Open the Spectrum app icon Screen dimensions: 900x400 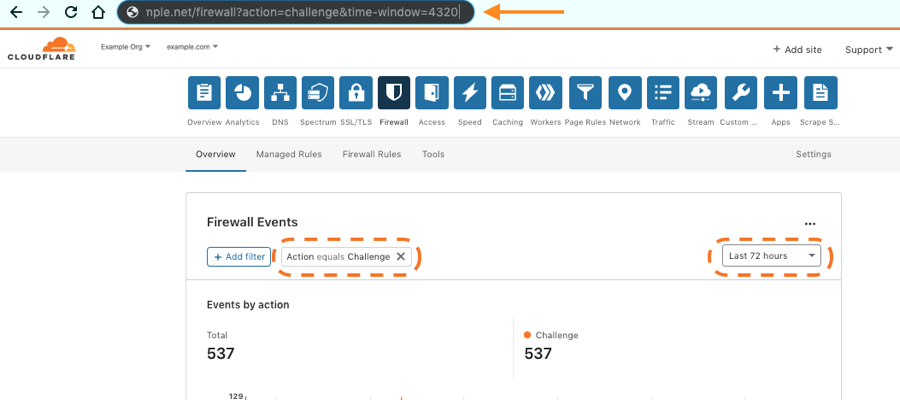point(318,92)
